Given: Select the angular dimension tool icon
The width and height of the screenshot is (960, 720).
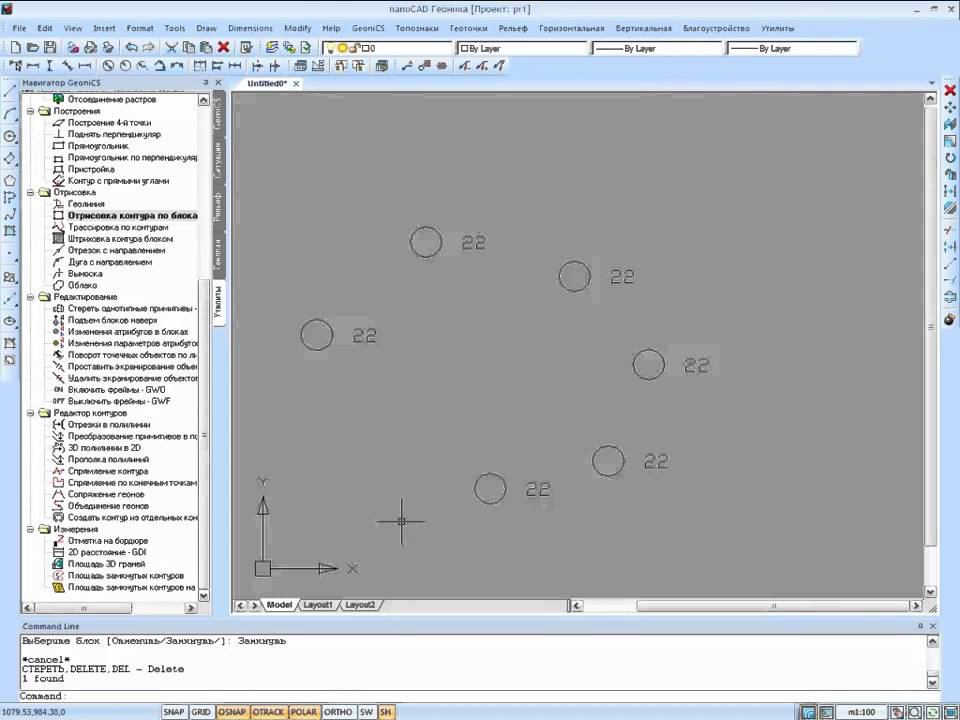Looking at the screenshot, I should (160, 66).
